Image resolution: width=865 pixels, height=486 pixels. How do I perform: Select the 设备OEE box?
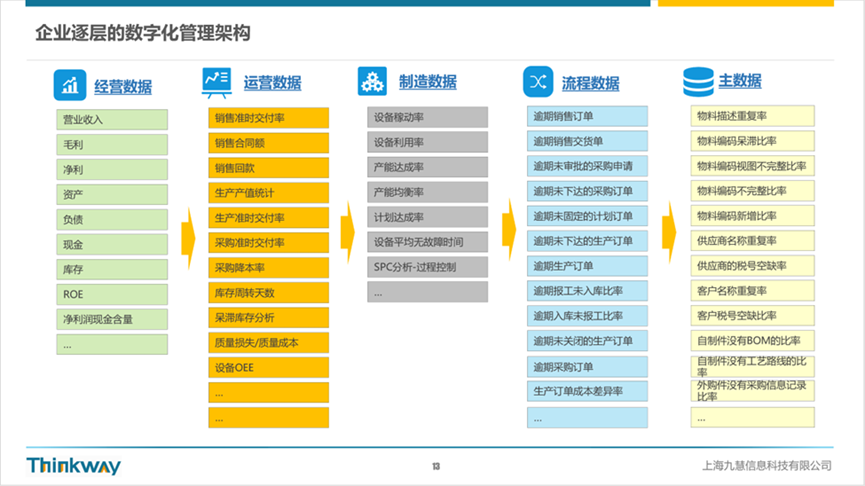pyautogui.click(x=269, y=367)
